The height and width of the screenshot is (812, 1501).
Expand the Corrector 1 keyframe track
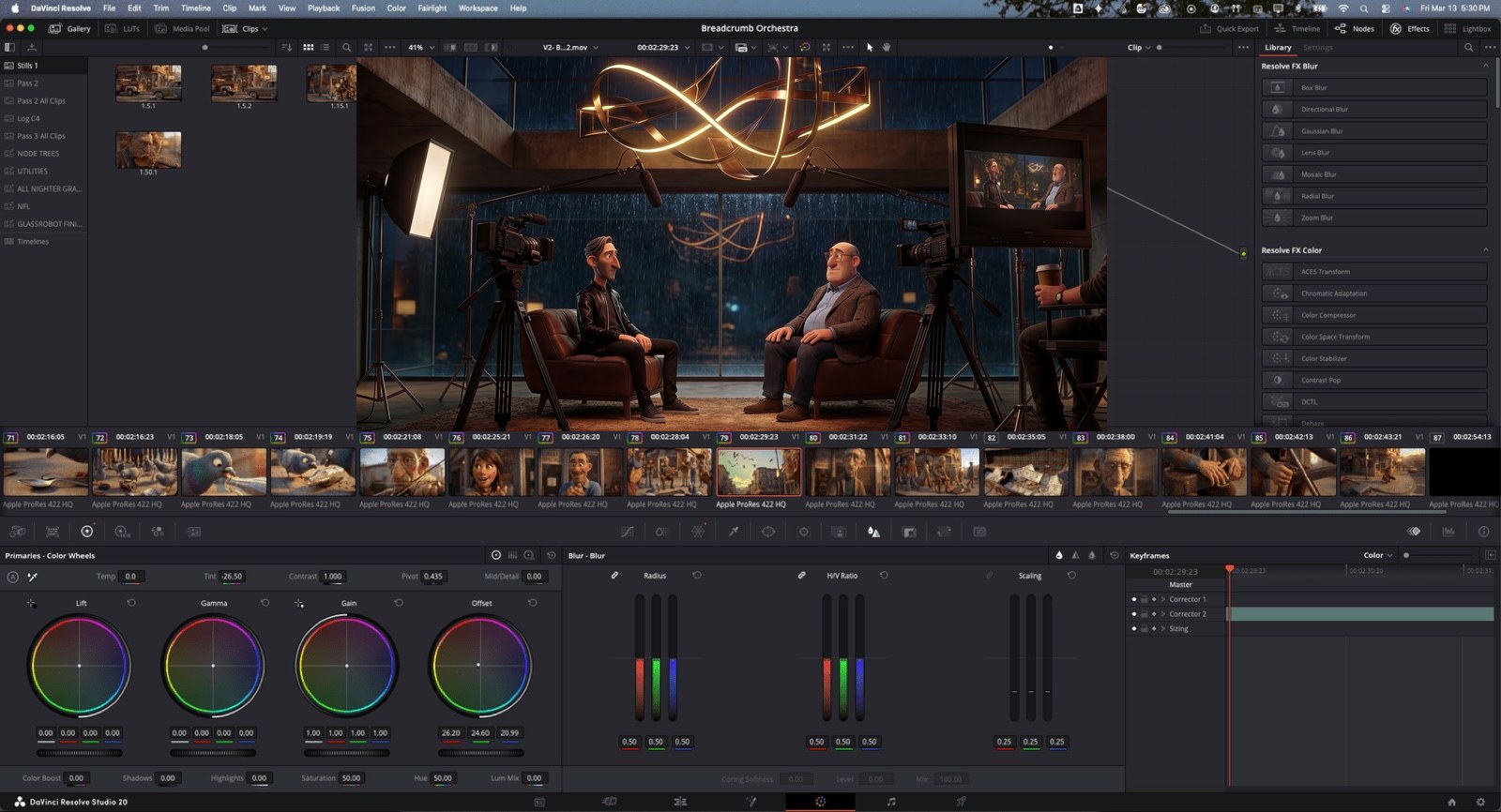coord(1163,599)
